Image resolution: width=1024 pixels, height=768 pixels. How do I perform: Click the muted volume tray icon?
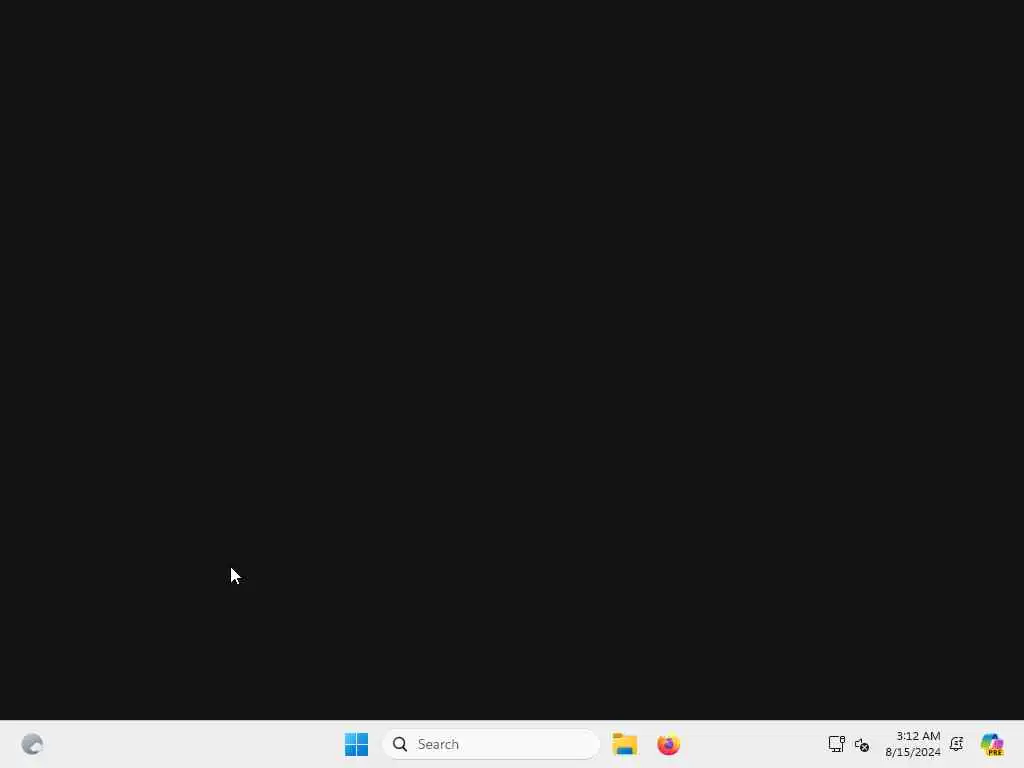pyautogui.click(x=862, y=744)
